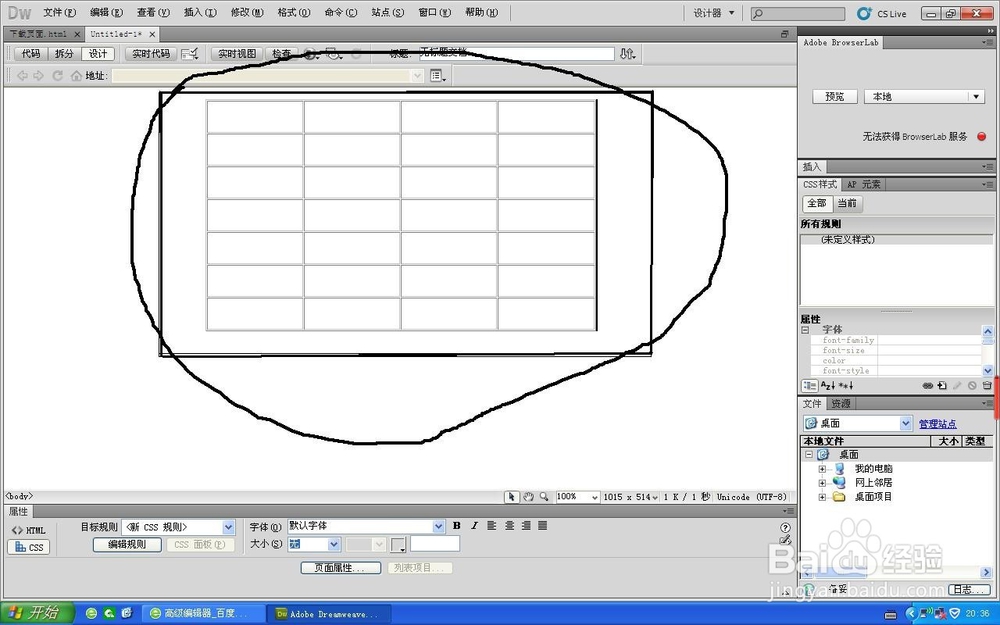
Task: Open the 管理站点 link
Action: (938, 424)
